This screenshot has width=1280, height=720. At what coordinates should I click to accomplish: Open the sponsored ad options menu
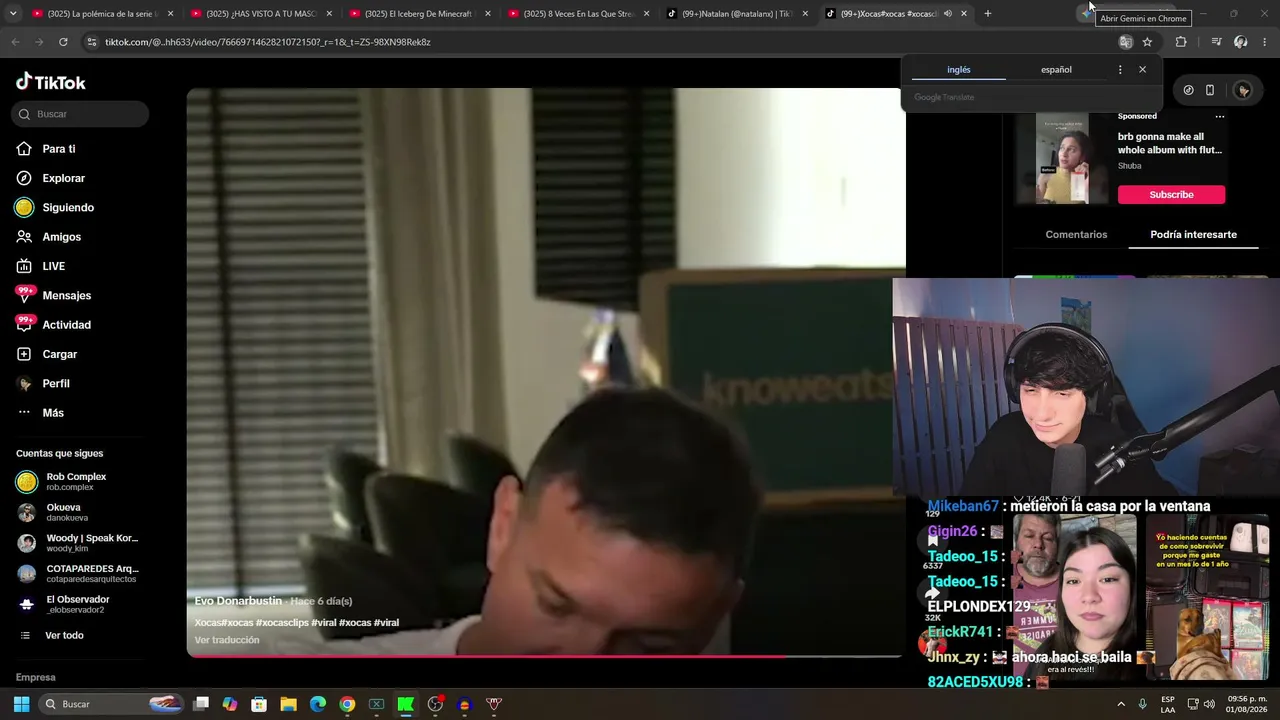point(1219,117)
